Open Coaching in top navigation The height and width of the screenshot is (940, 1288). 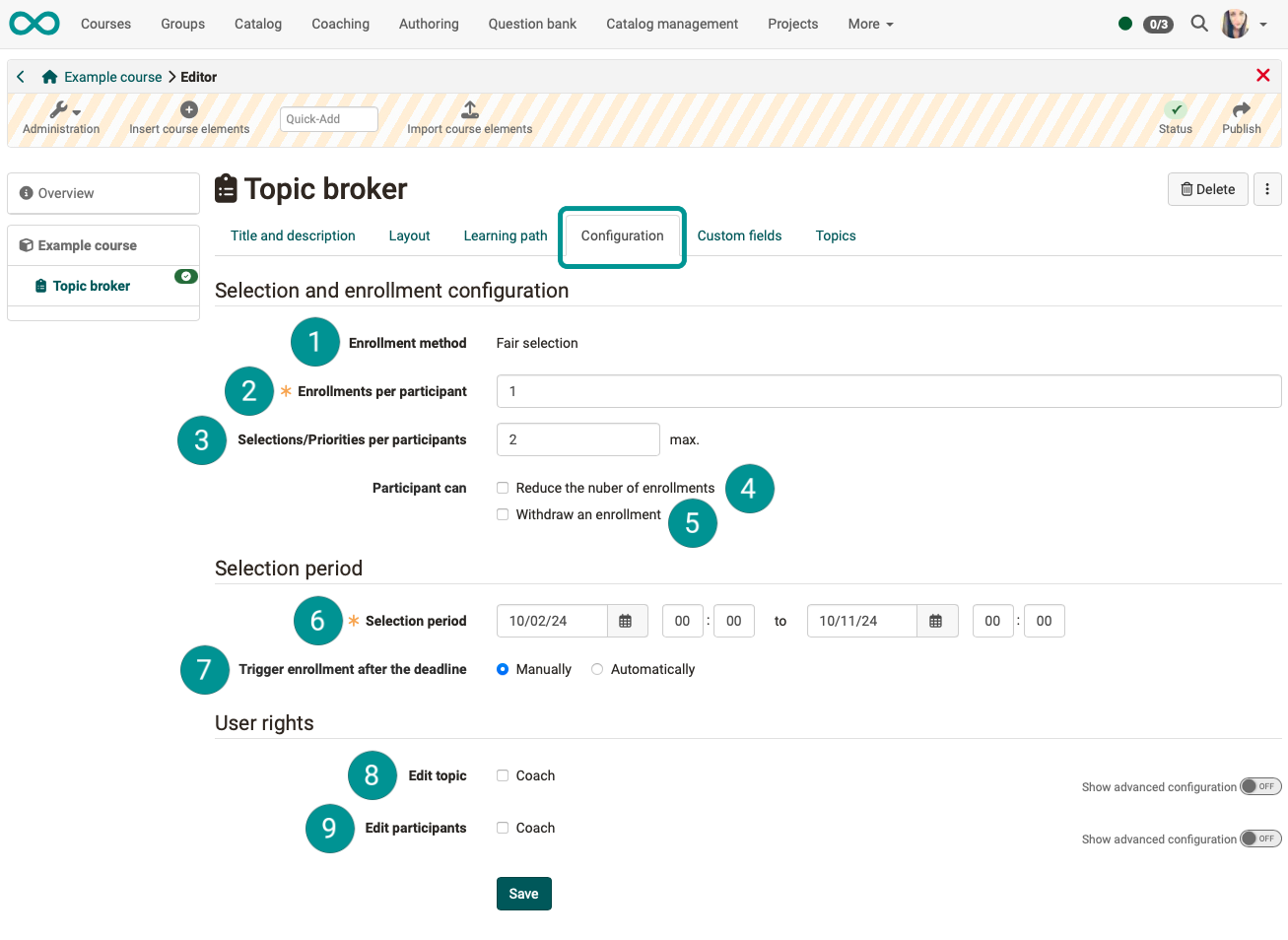tap(340, 24)
